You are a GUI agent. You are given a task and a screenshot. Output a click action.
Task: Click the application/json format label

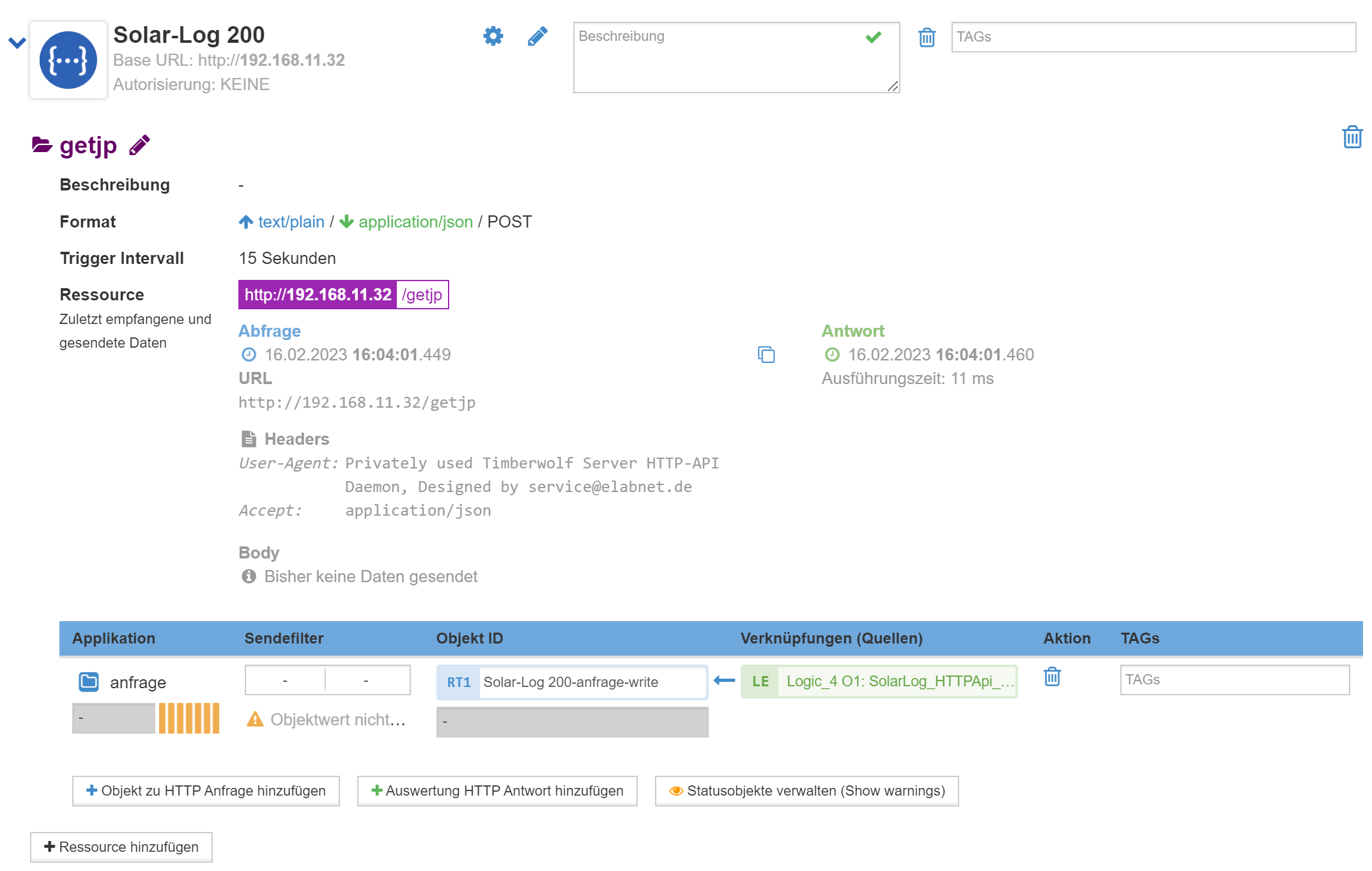(x=415, y=222)
